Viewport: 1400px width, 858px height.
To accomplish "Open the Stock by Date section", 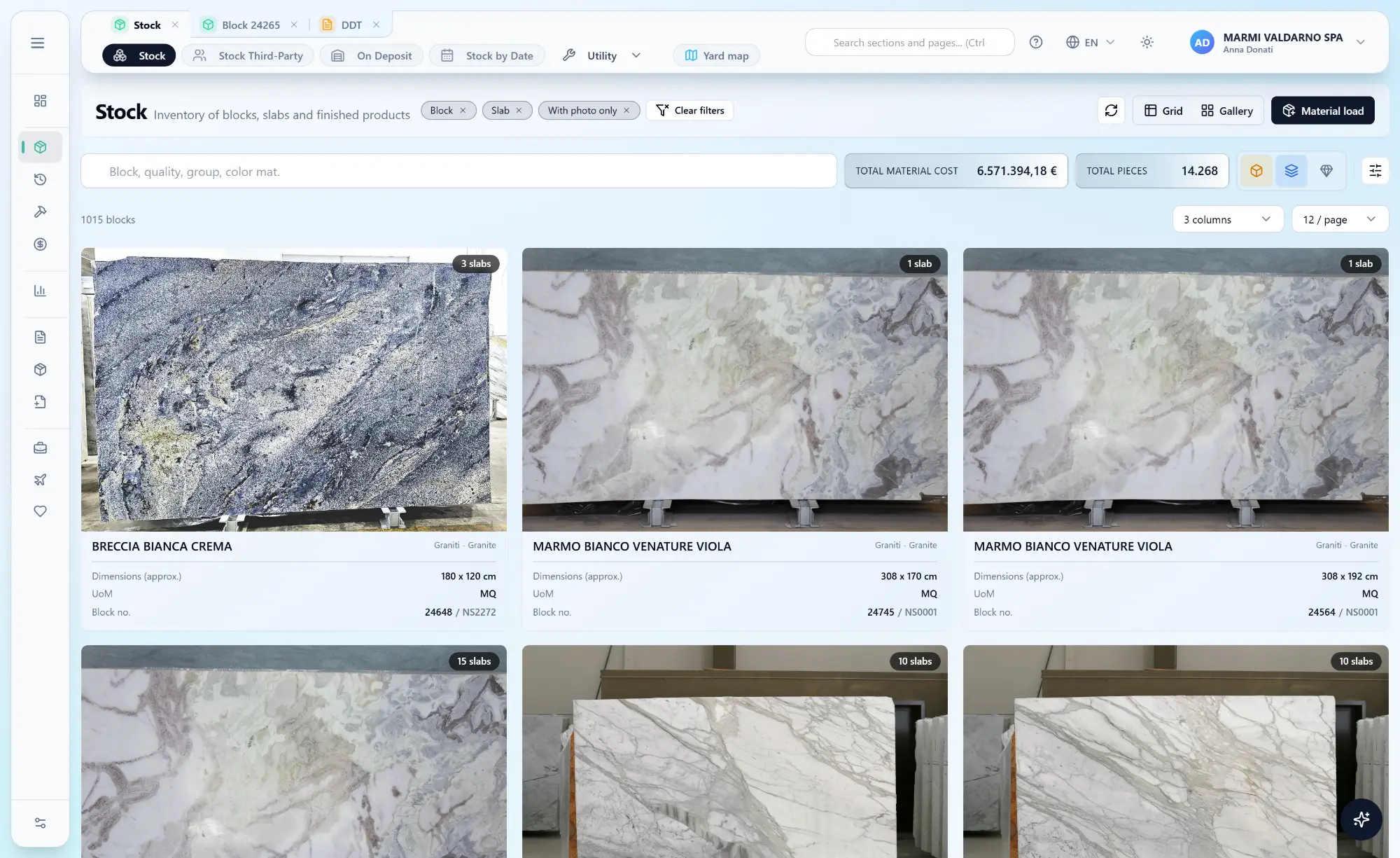I will 487,55.
